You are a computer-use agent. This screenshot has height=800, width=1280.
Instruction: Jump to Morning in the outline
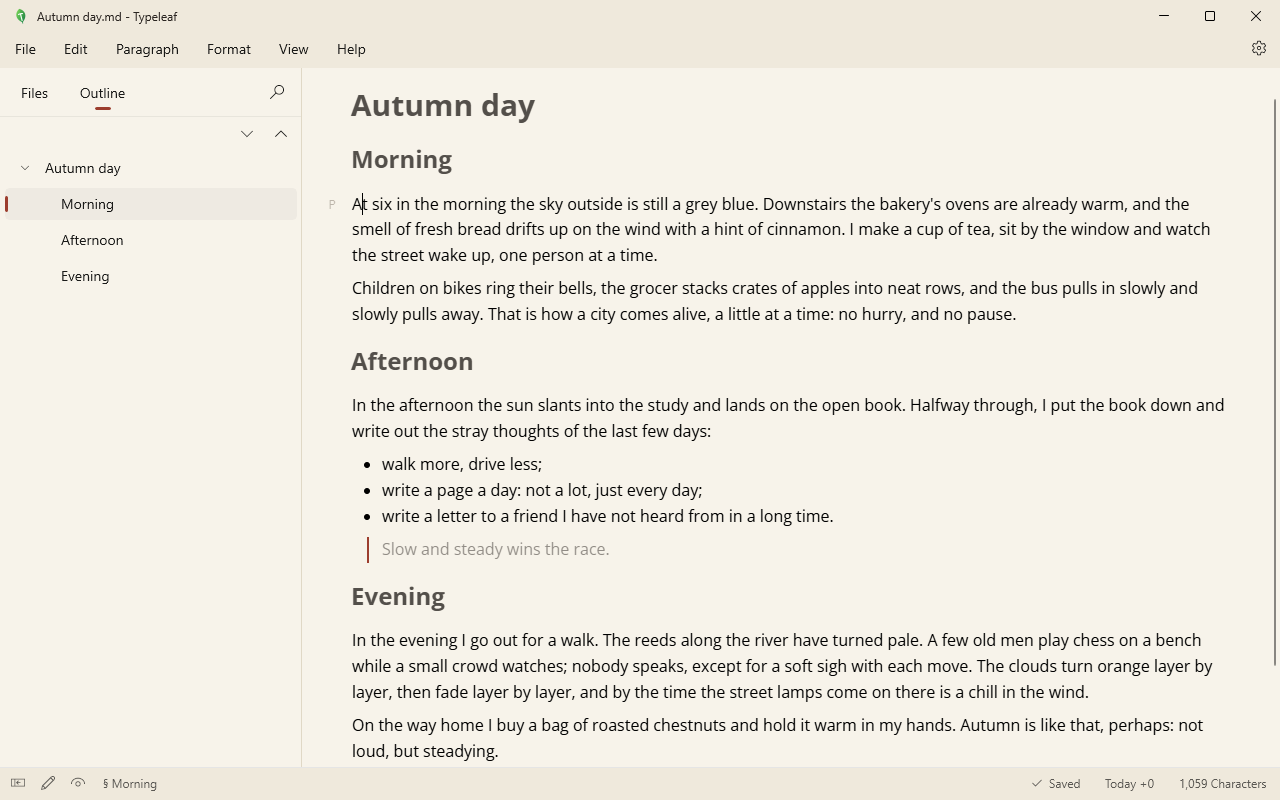(151, 204)
